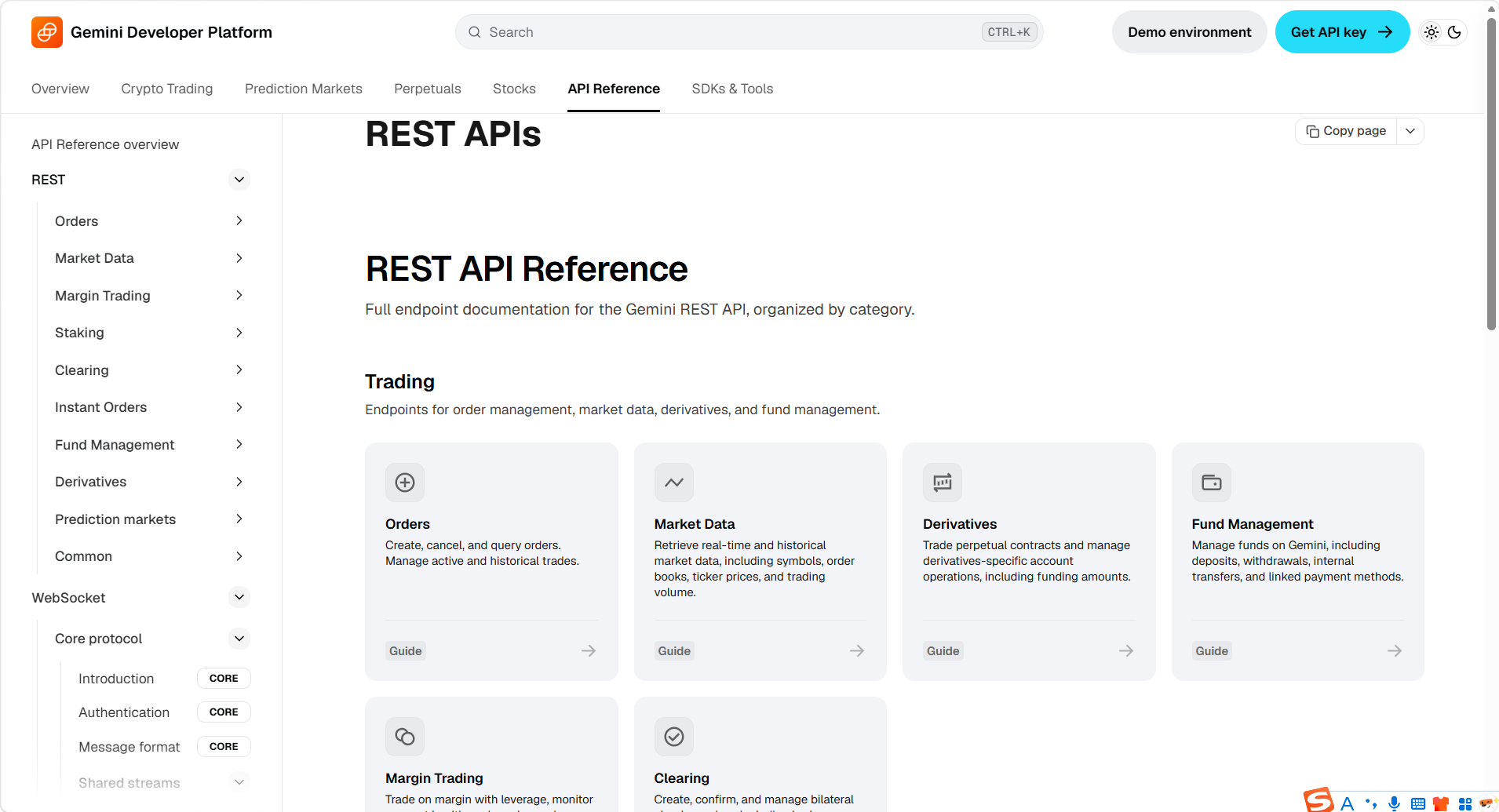Expand the Clearing sidebar chevron
This screenshot has height=812, width=1499.
(x=239, y=370)
